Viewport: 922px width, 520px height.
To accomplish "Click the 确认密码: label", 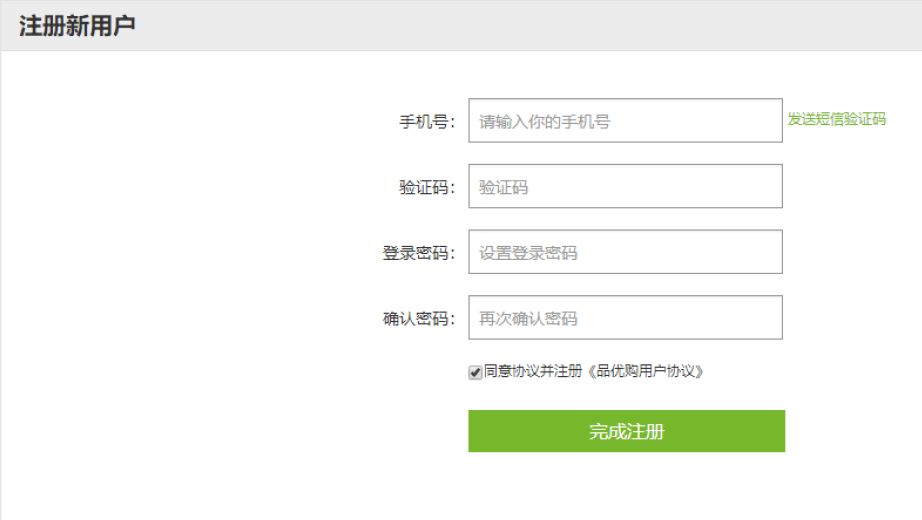I will [419, 319].
